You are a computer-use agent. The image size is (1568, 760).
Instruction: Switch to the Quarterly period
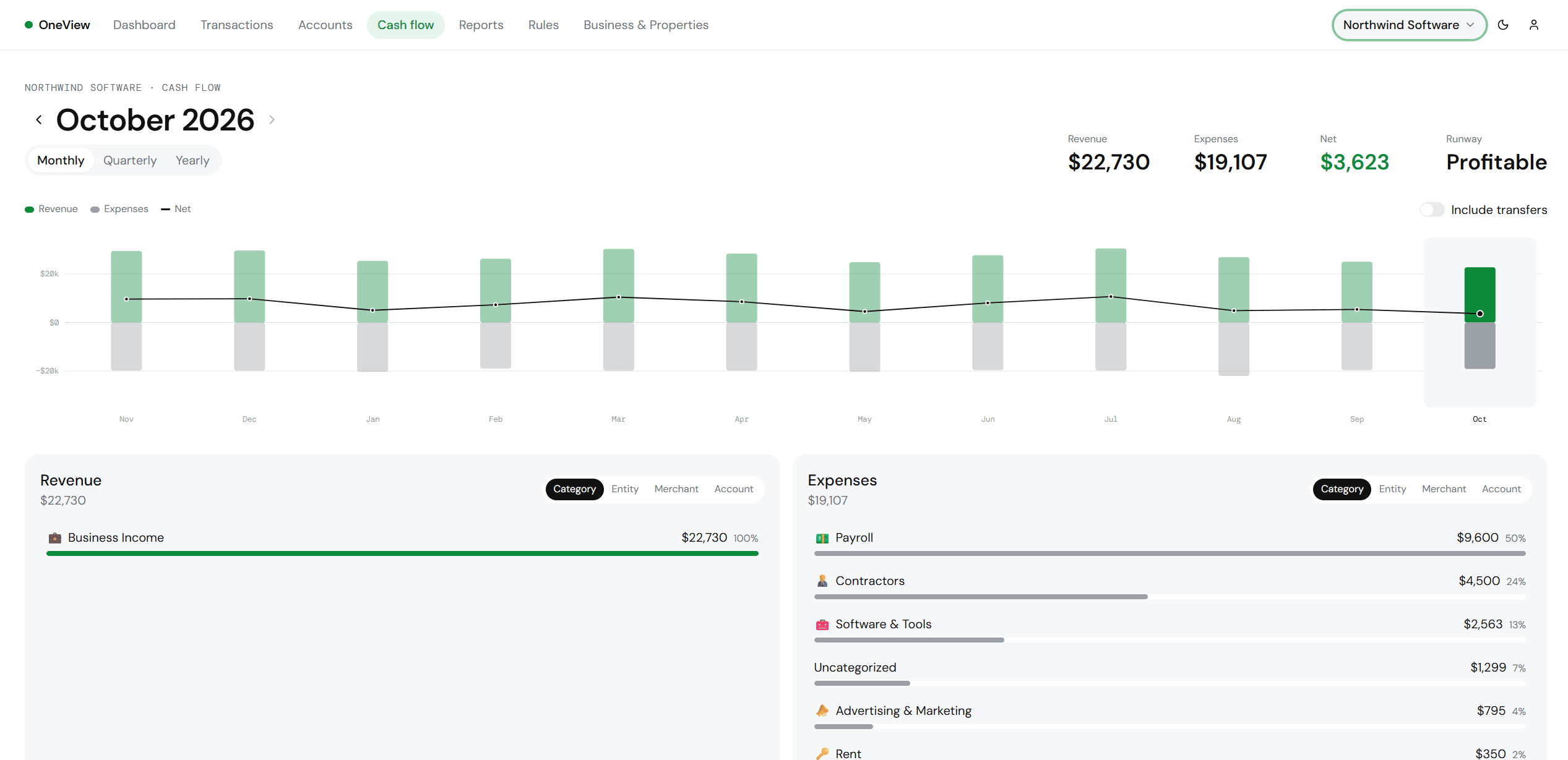[x=130, y=160]
